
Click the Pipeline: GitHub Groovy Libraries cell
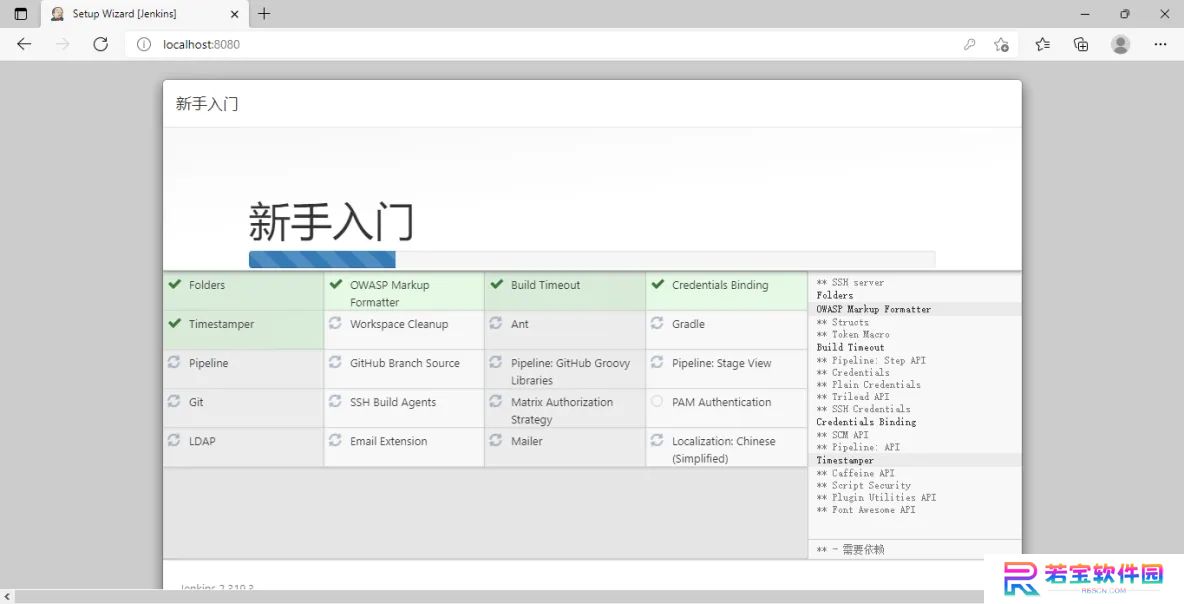pos(565,369)
